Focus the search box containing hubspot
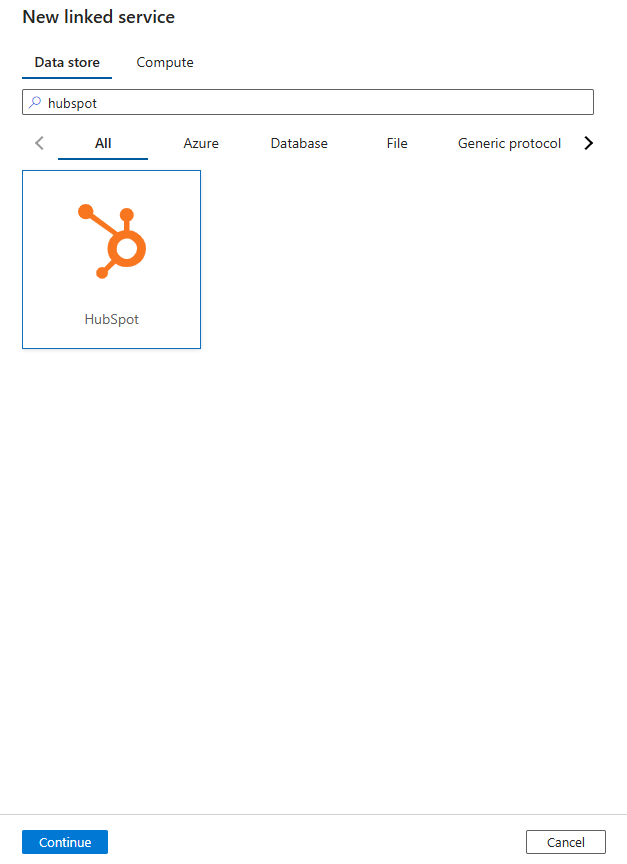The width and height of the screenshot is (627, 864). click(308, 102)
